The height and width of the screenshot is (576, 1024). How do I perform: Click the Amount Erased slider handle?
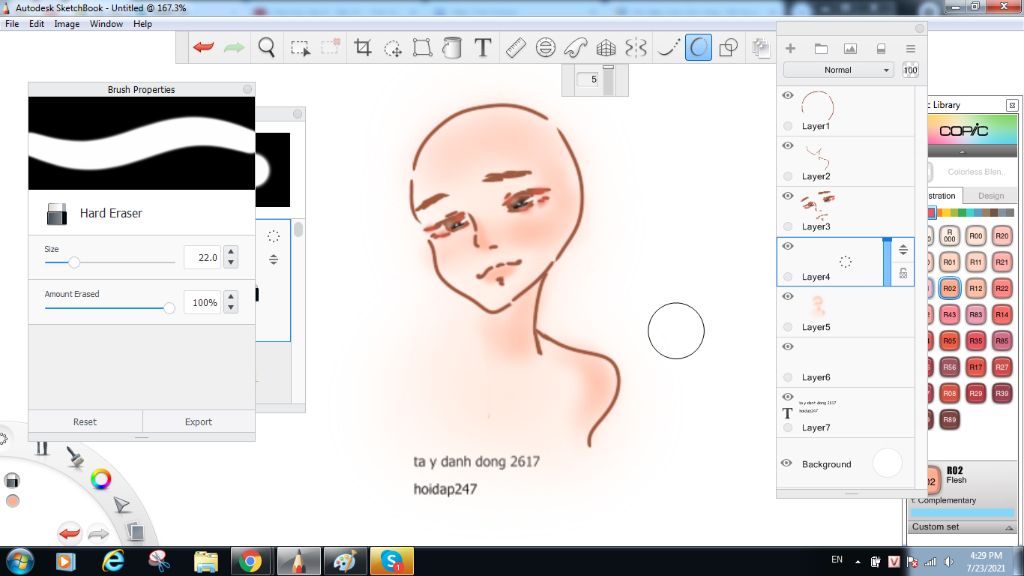169,308
